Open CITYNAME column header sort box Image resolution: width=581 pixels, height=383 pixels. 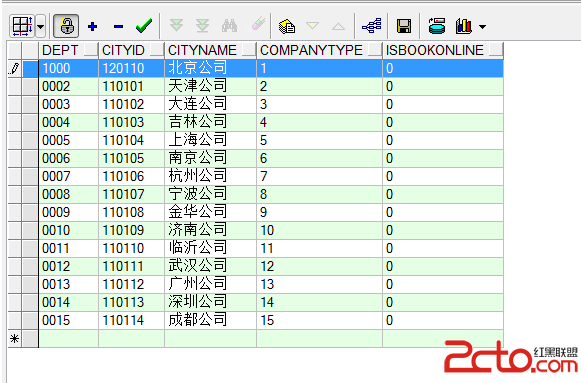[249, 50]
